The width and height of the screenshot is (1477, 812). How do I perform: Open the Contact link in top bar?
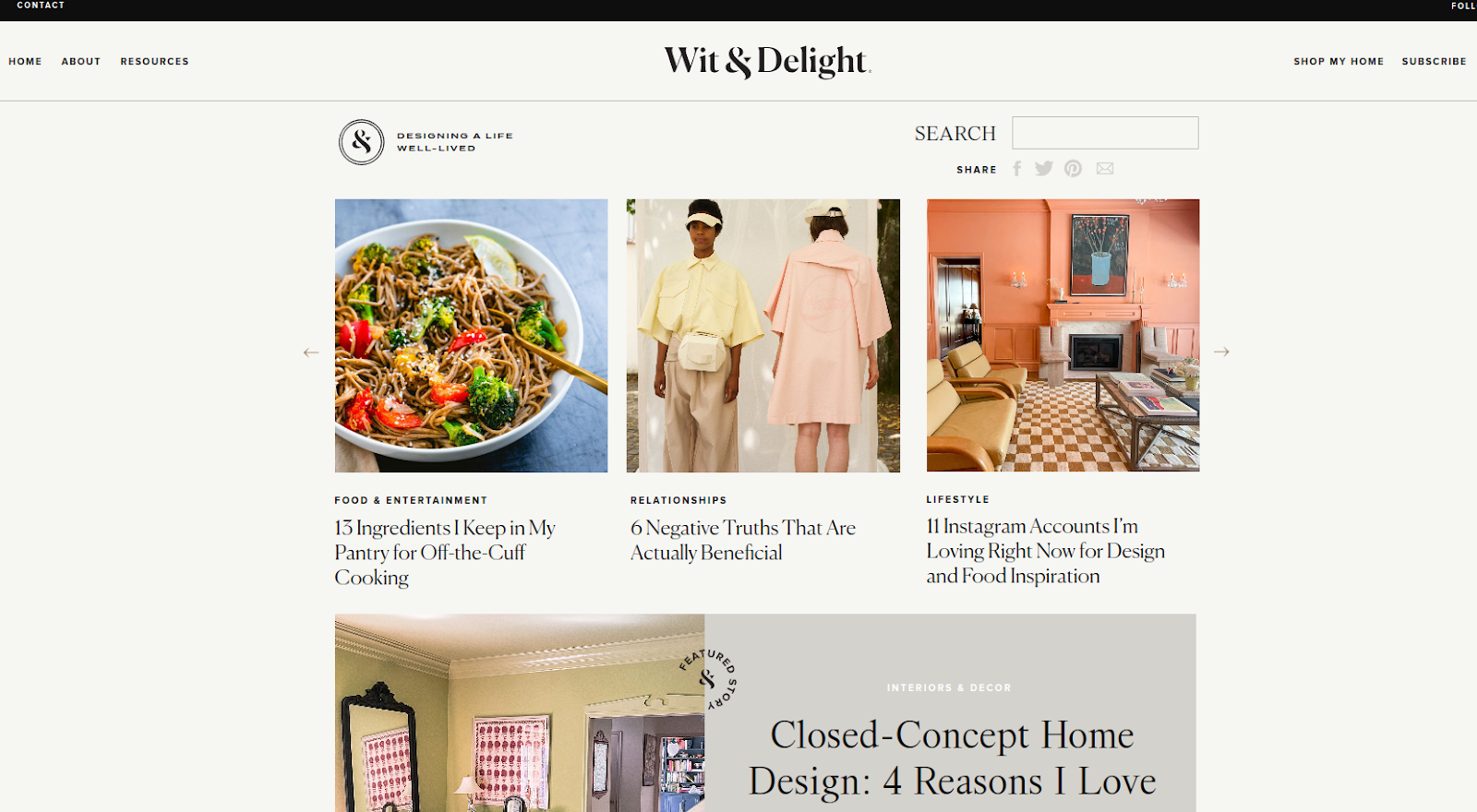point(41,6)
